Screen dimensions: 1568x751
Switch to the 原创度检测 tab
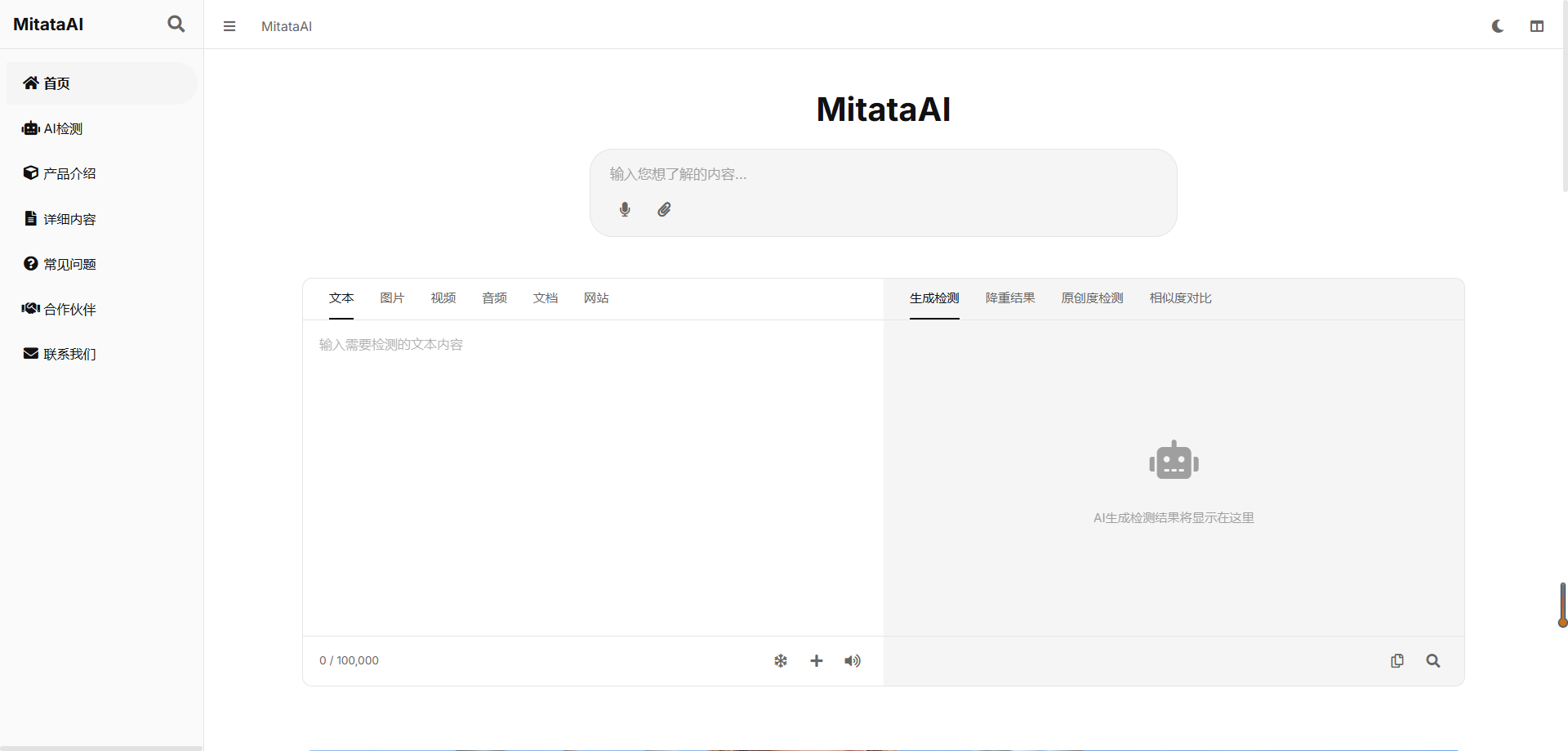(x=1093, y=298)
